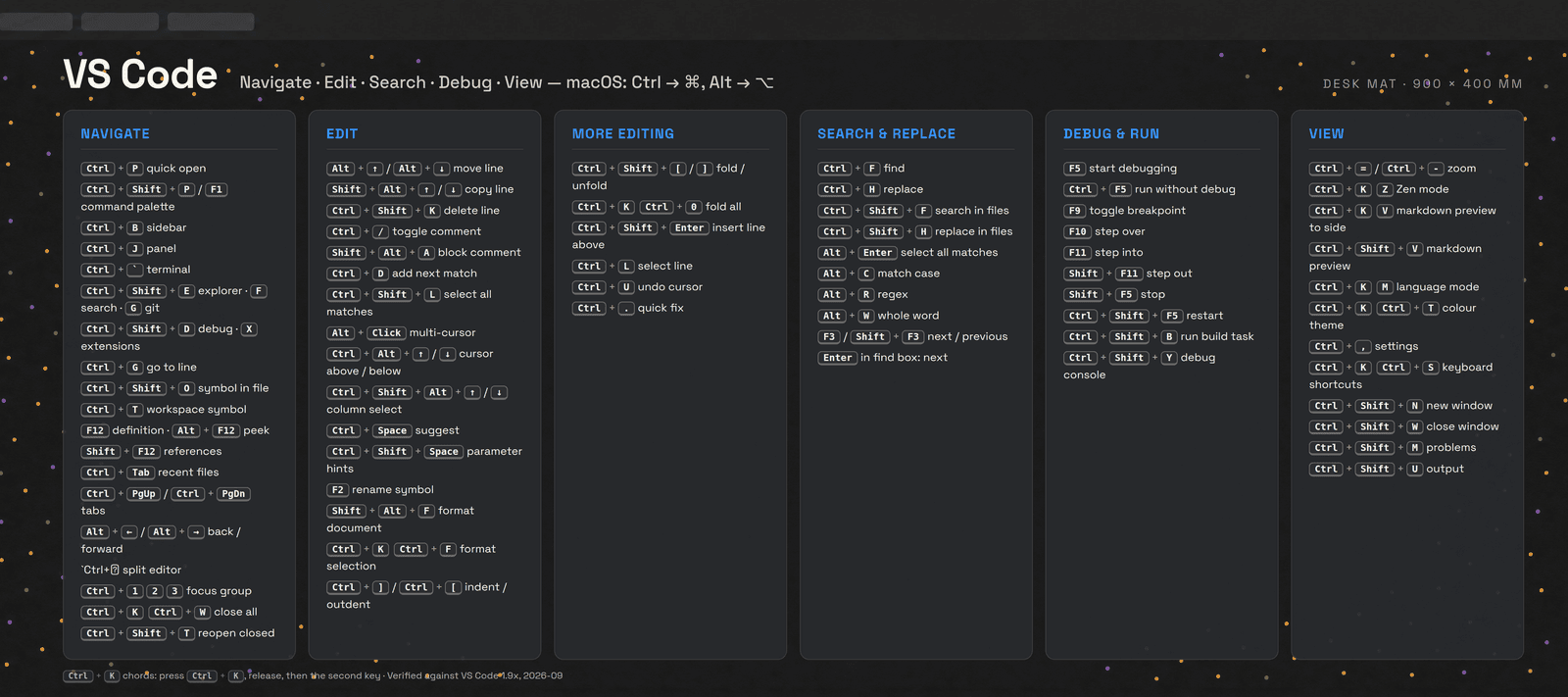1568x697 pixels.
Task: Click the 'replace in files' label
Action: pyautogui.click(x=973, y=231)
